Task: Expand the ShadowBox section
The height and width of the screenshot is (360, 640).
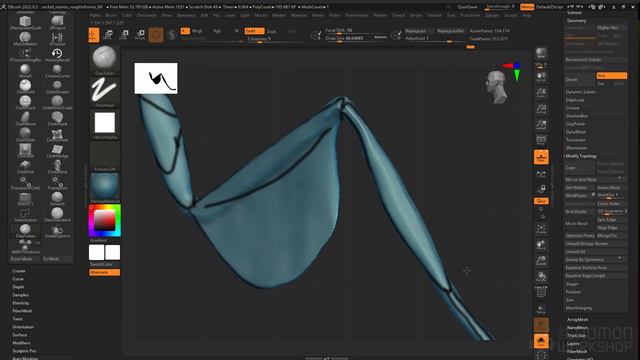Action: [576, 116]
